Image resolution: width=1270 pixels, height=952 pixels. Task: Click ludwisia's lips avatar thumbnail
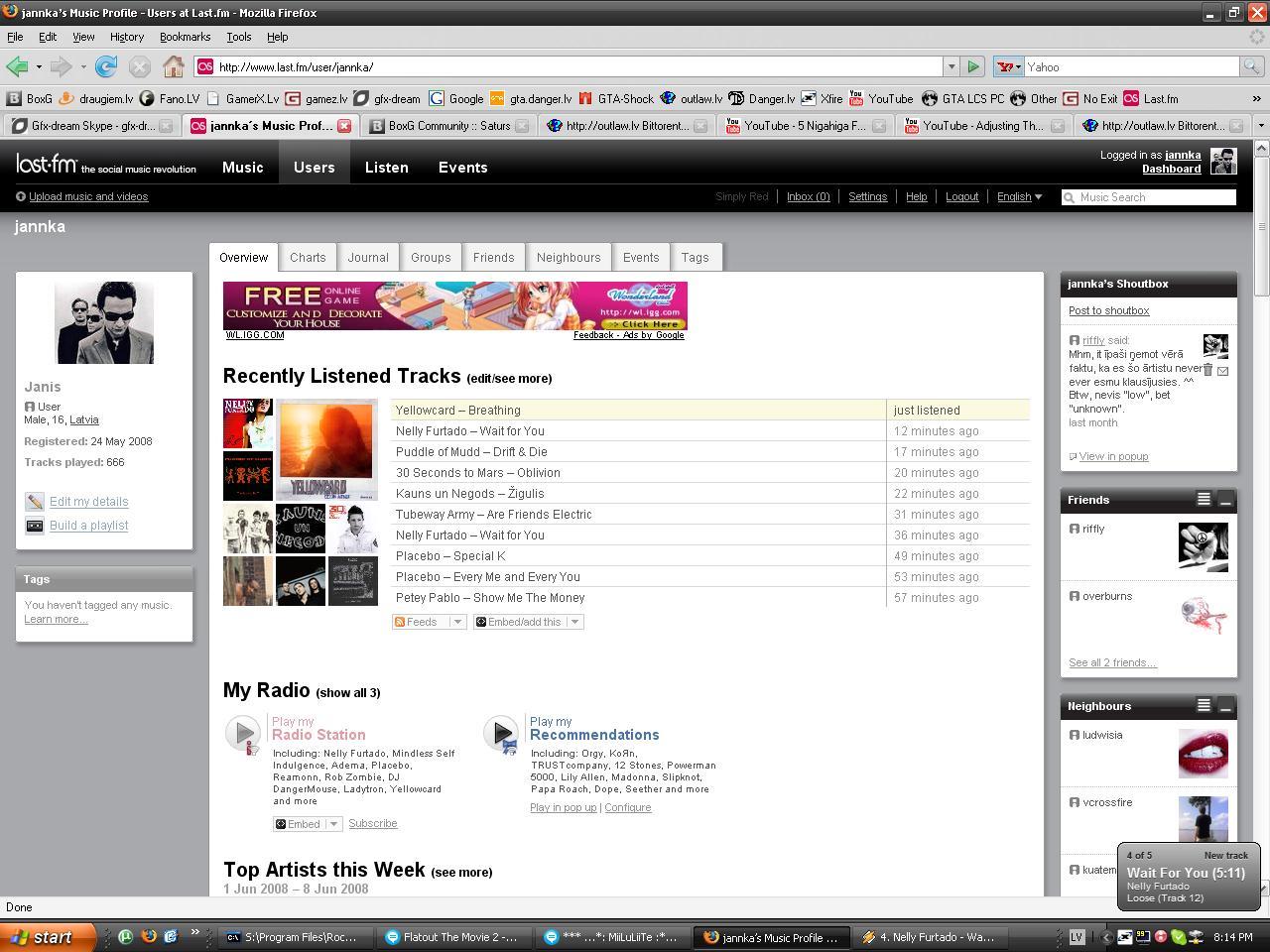pyautogui.click(x=1204, y=754)
